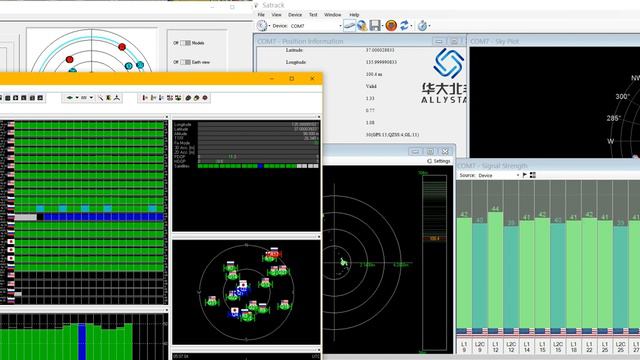Select the Latitude value 37.000028833
The height and width of the screenshot is (360, 640).
tap(380, 50)
